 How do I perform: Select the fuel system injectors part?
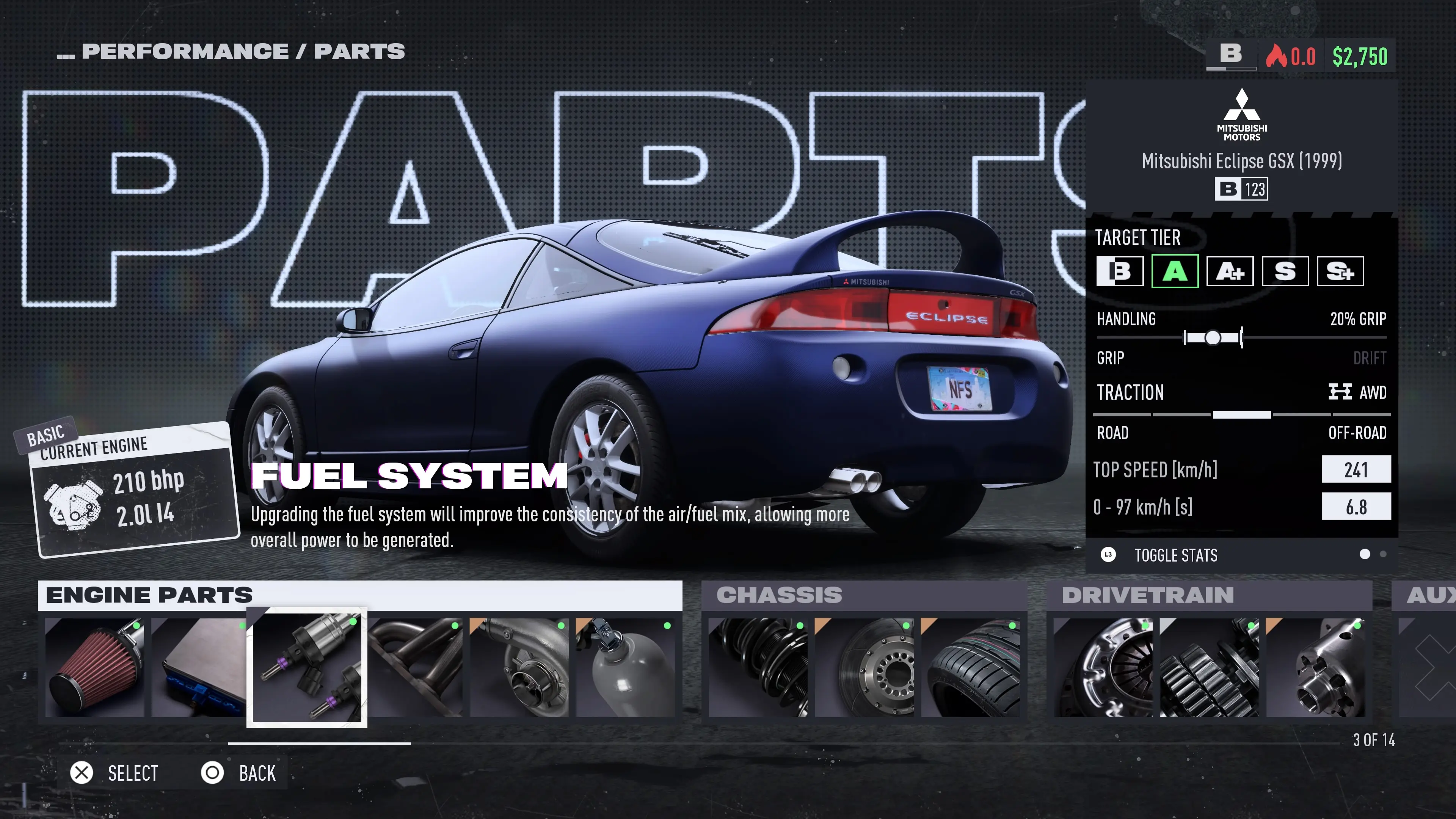pyautogui.click(x=307, y=667)
